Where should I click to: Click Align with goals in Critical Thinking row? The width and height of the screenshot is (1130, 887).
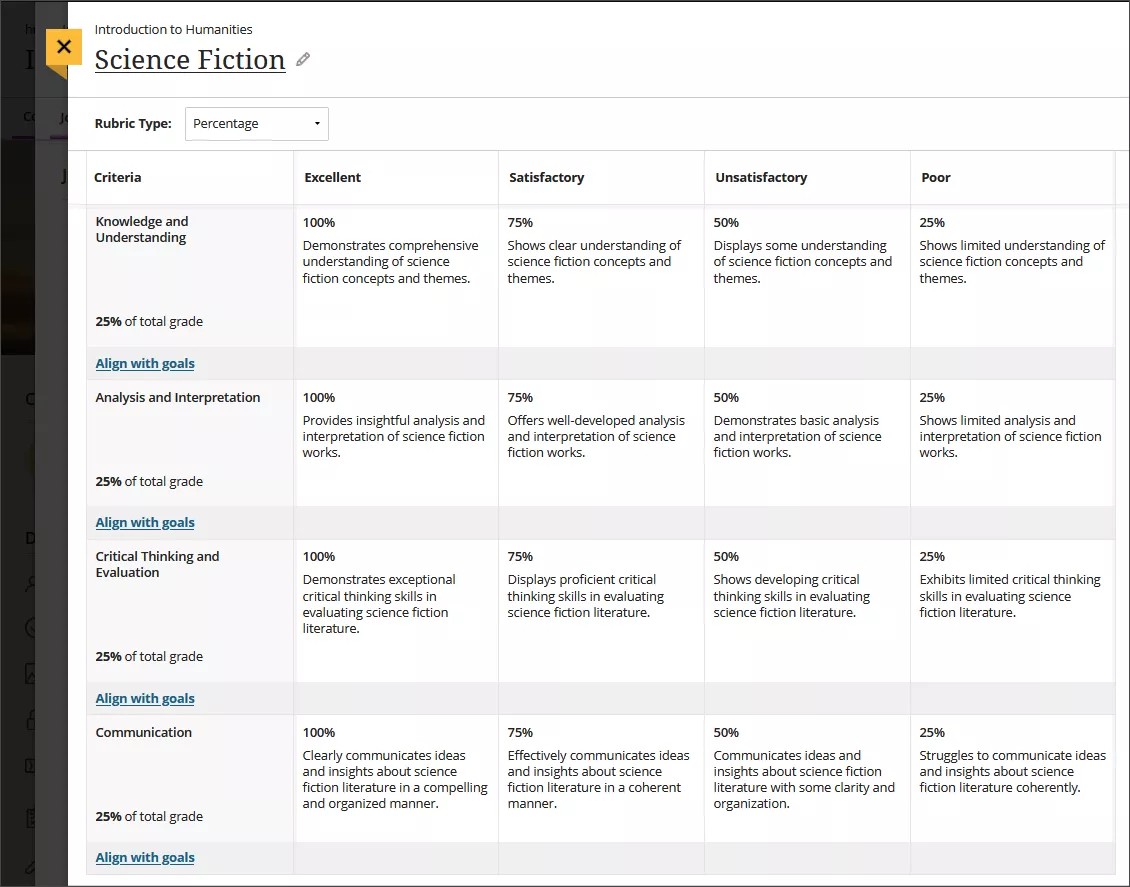144,698
